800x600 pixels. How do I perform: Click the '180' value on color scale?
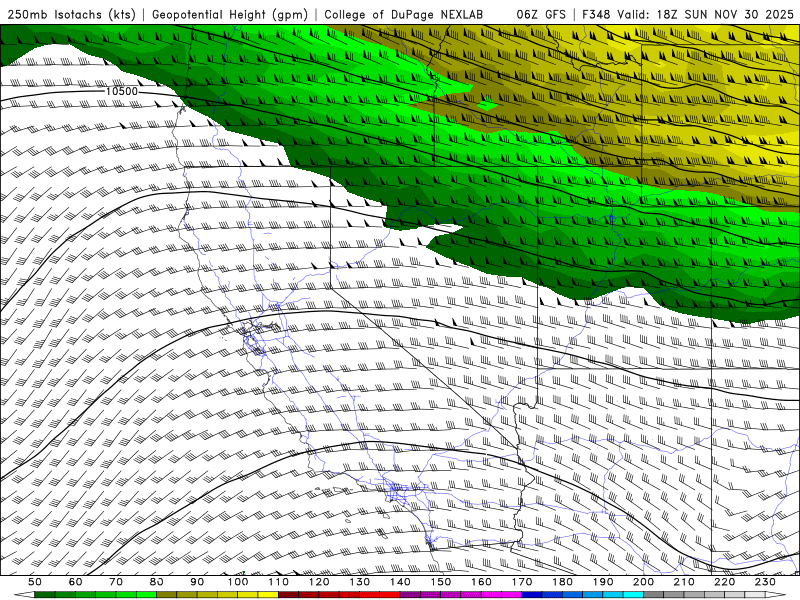(x=563, y=582)
